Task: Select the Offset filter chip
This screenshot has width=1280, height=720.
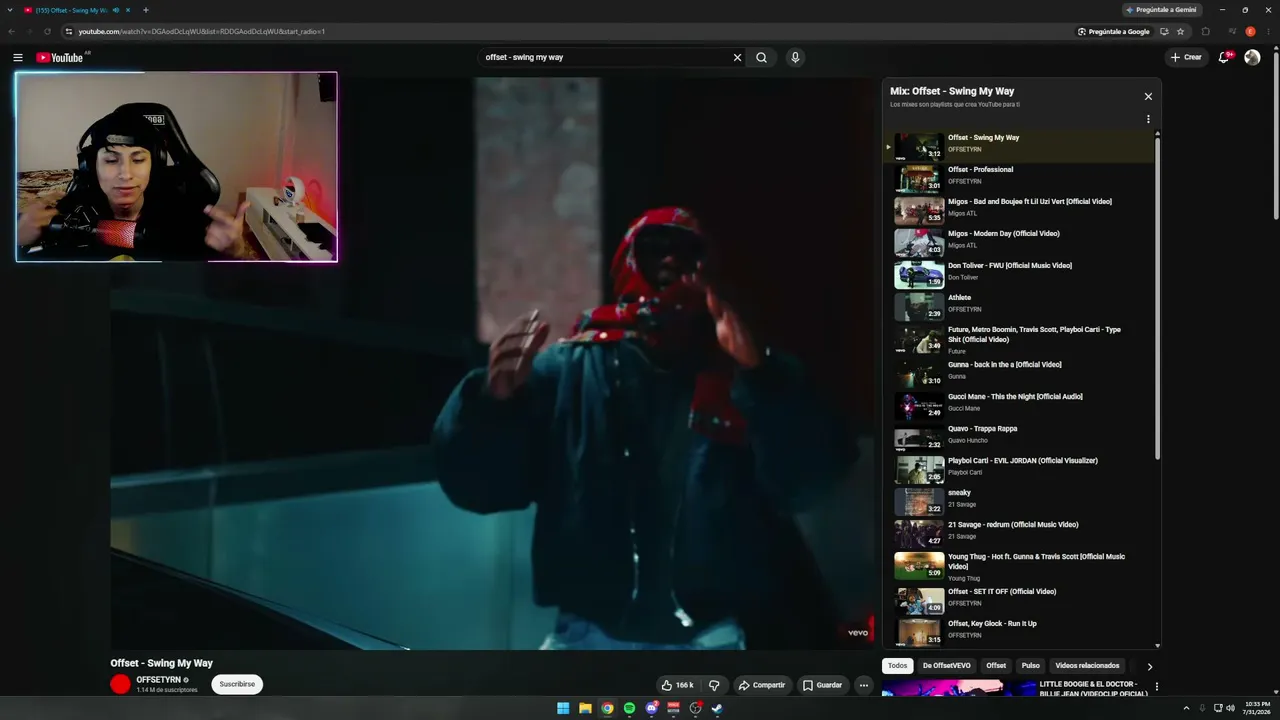Action: pyautogui.click(x=996, y=666)
